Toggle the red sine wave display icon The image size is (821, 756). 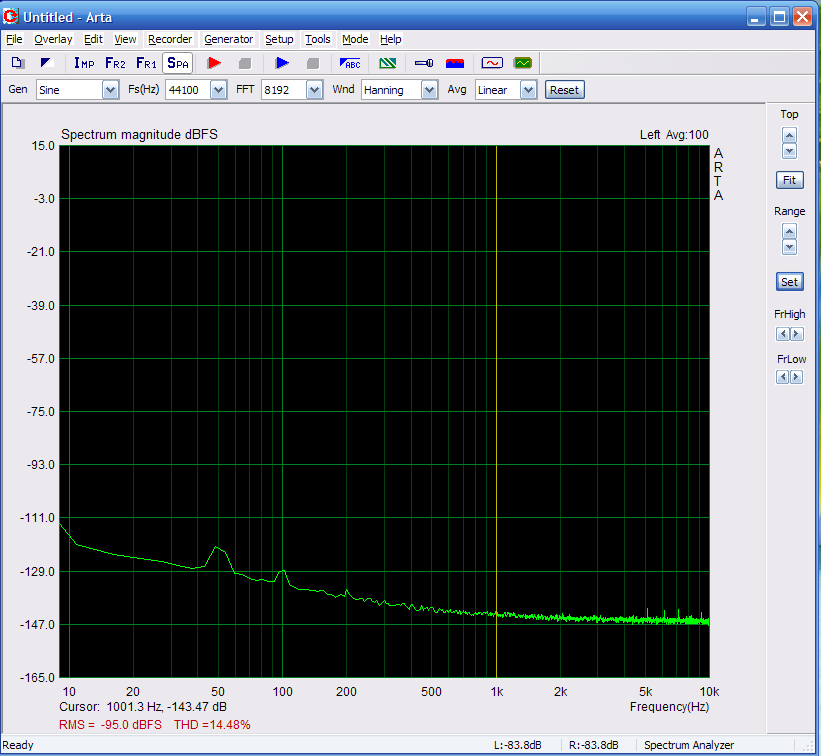click(492, 63)
